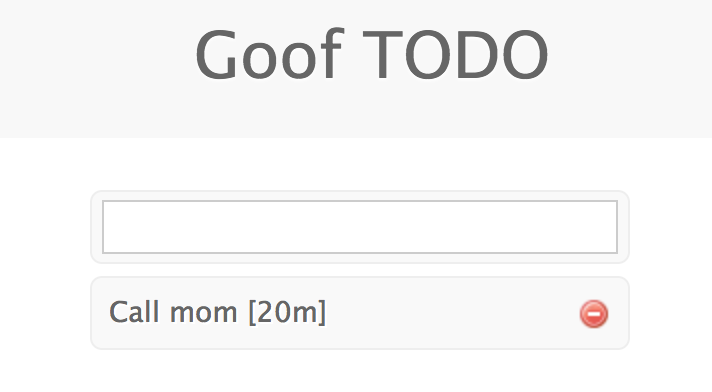Image resolution: width=712 pixels, height=392 pixels.
Task: Click the red minus remove icon
Action: pos(593,313)
